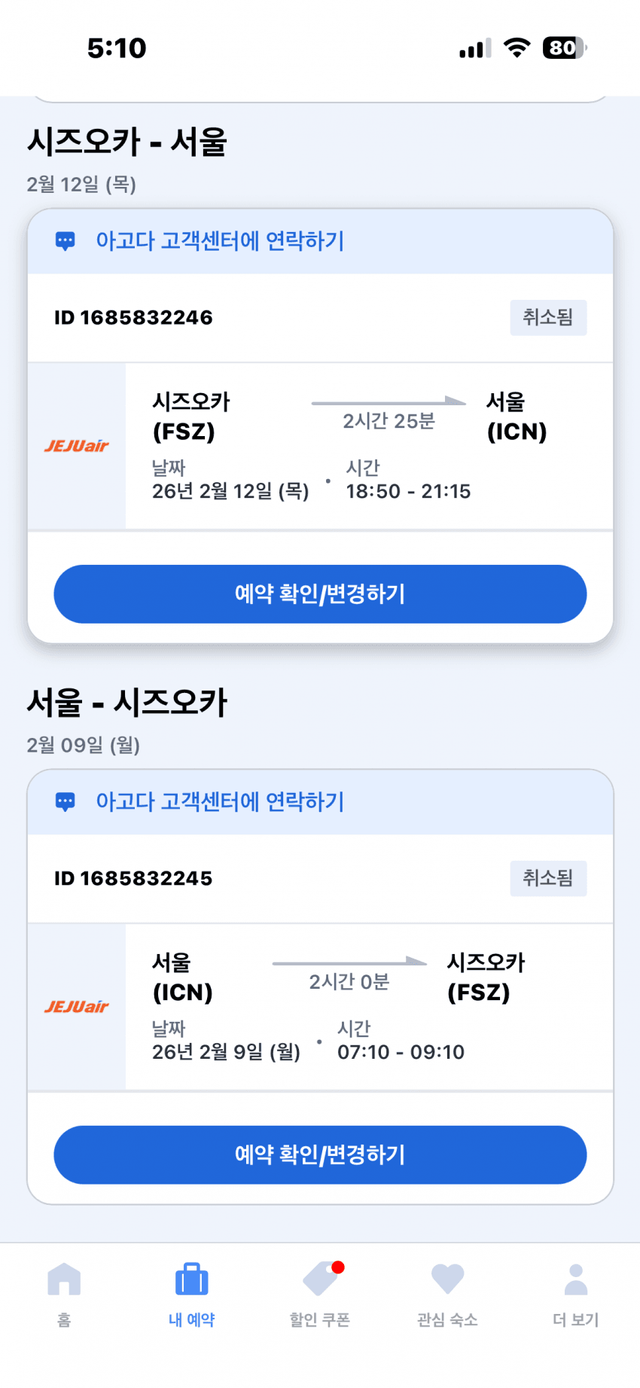Open the 할인 쿠폰 coupon tag icon
Screen dimensions: 640x1388
click(320, 1279)
